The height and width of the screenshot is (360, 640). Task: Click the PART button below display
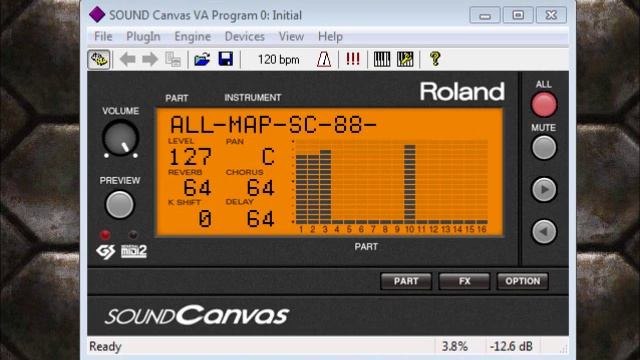click(x=406, y=281)
